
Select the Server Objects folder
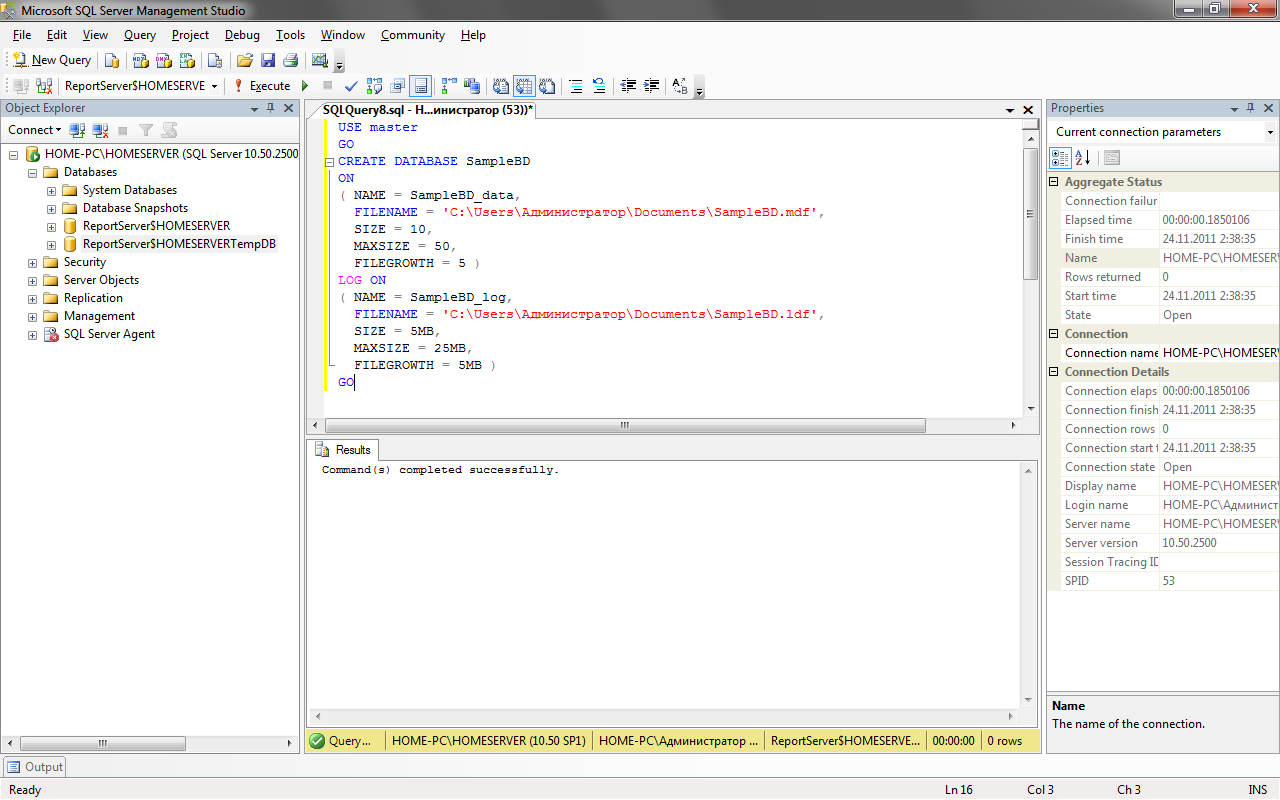click(x=101, y=280)
